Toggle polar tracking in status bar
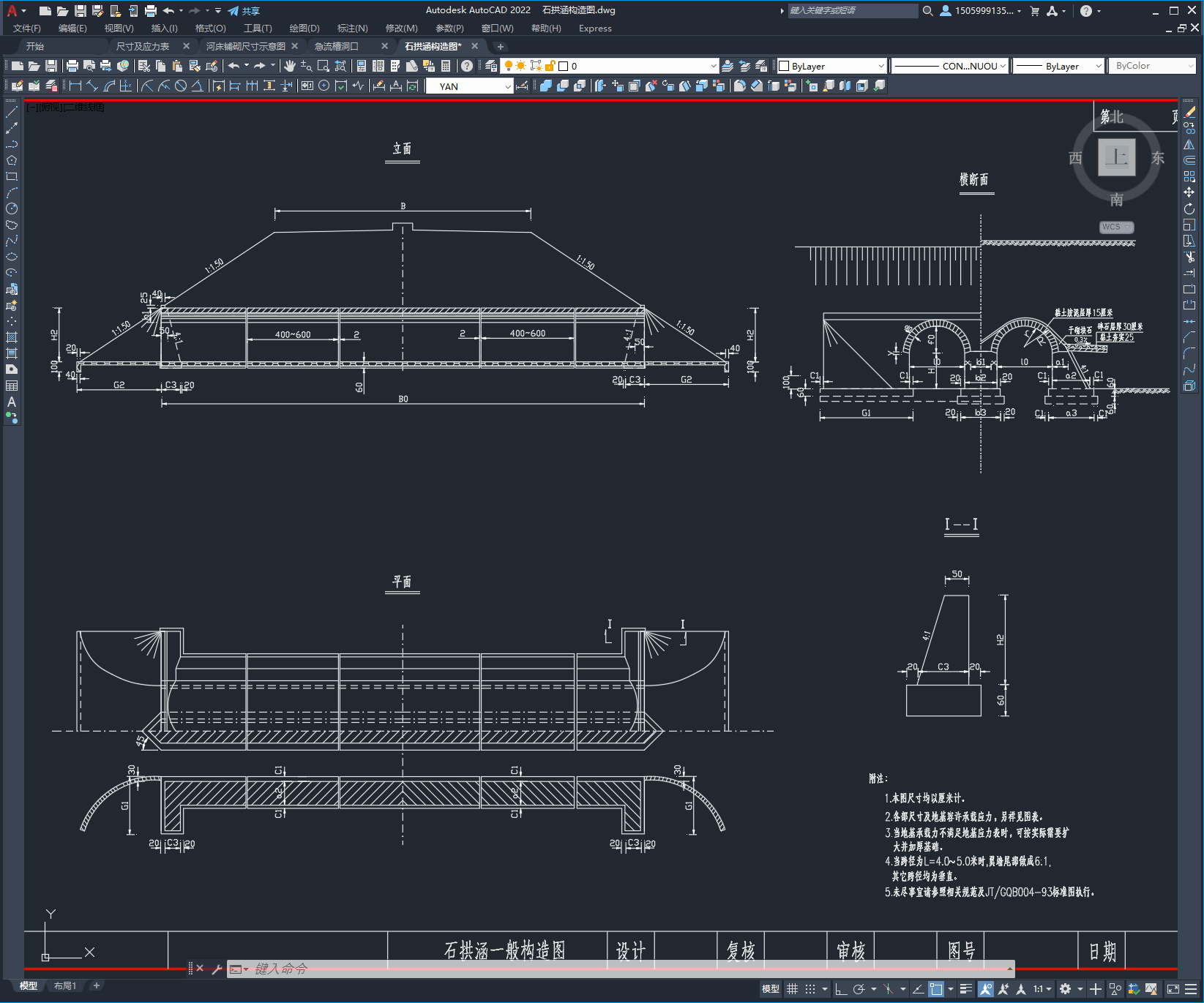The image size is (1204, 1003). coord(859,989)
